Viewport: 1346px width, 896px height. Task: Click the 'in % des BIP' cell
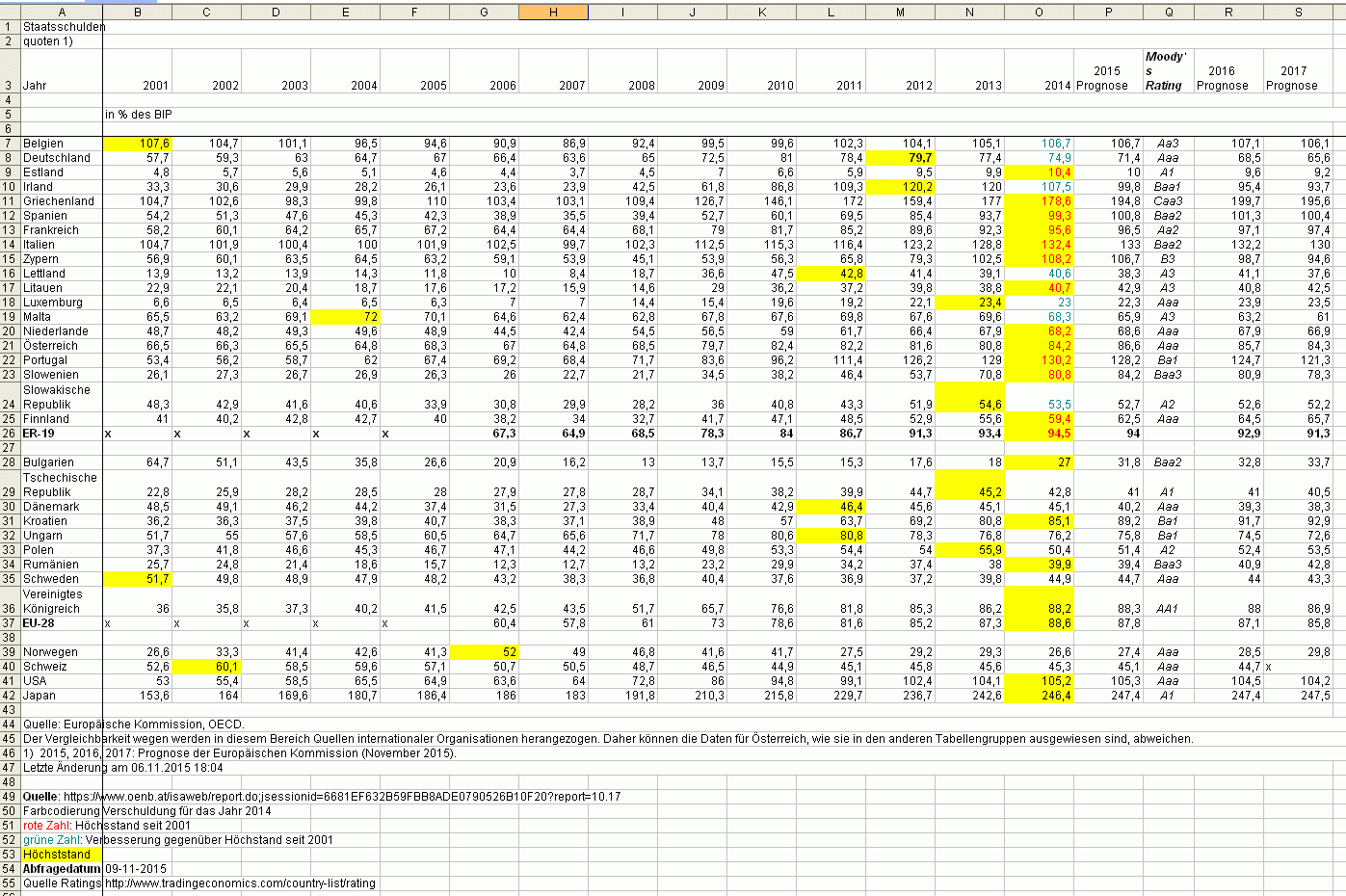(139, 115)
